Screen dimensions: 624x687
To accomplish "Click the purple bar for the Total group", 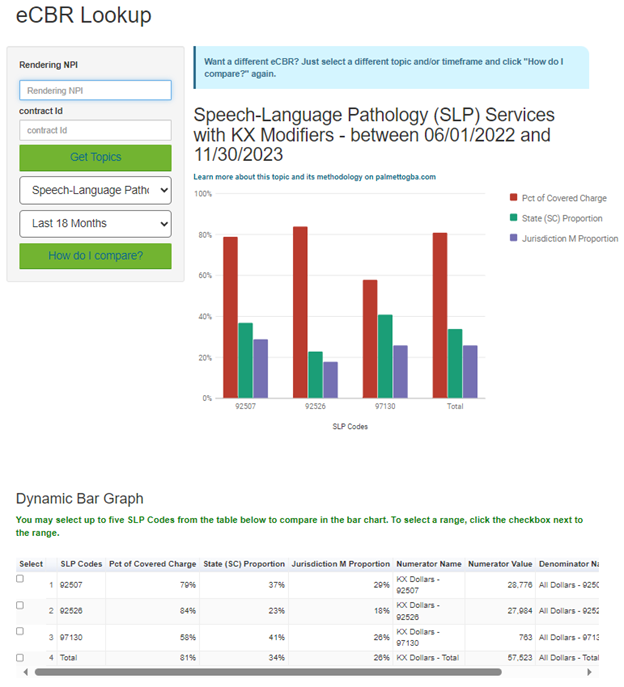I will click(x=470, y=372).
